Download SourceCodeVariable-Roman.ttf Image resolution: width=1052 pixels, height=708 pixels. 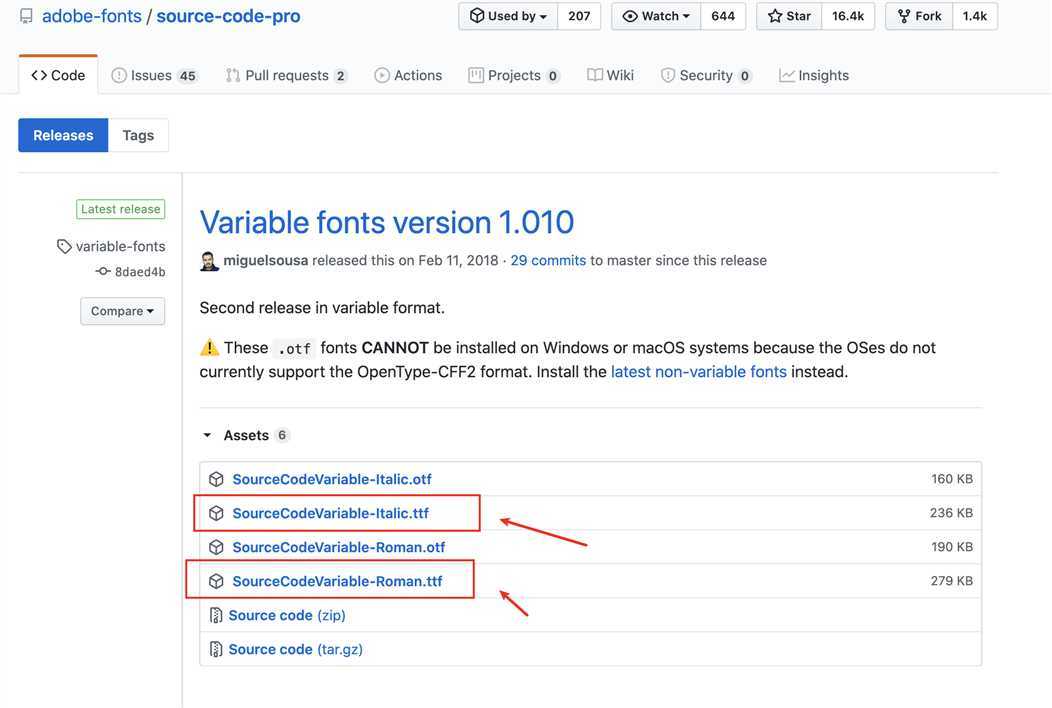(337, 581)
